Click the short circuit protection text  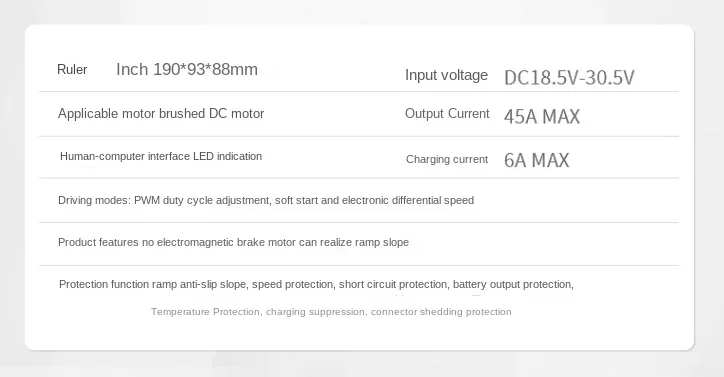click(394, 284)
